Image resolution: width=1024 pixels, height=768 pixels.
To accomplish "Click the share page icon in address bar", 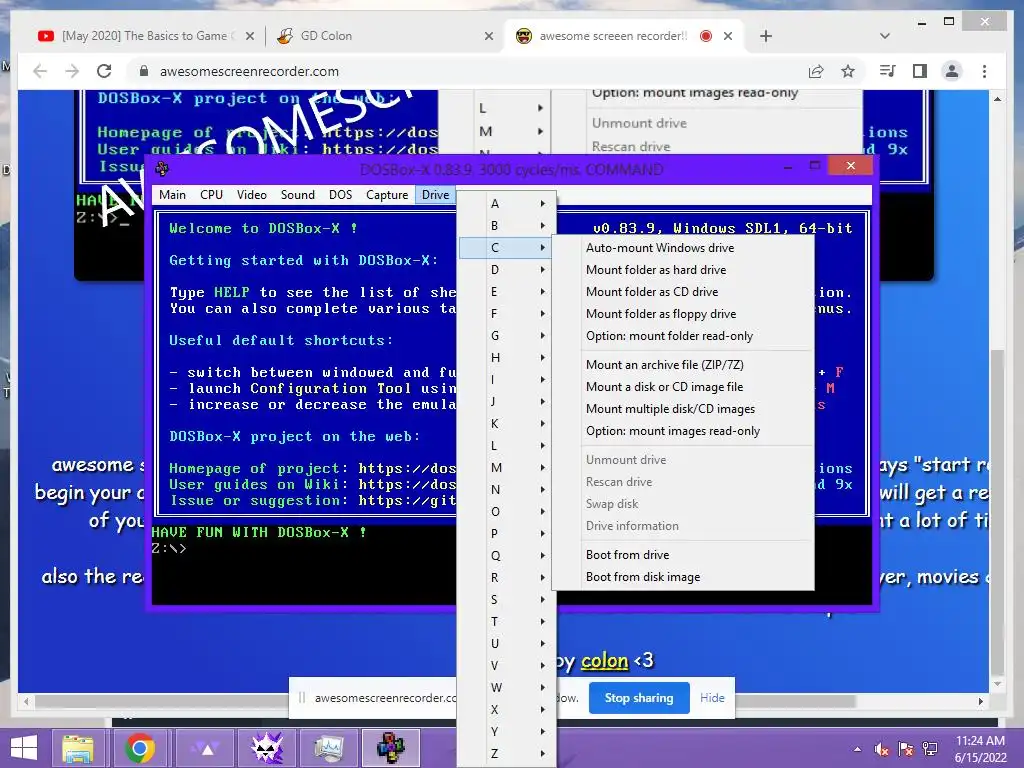I will tap(816, 71).
